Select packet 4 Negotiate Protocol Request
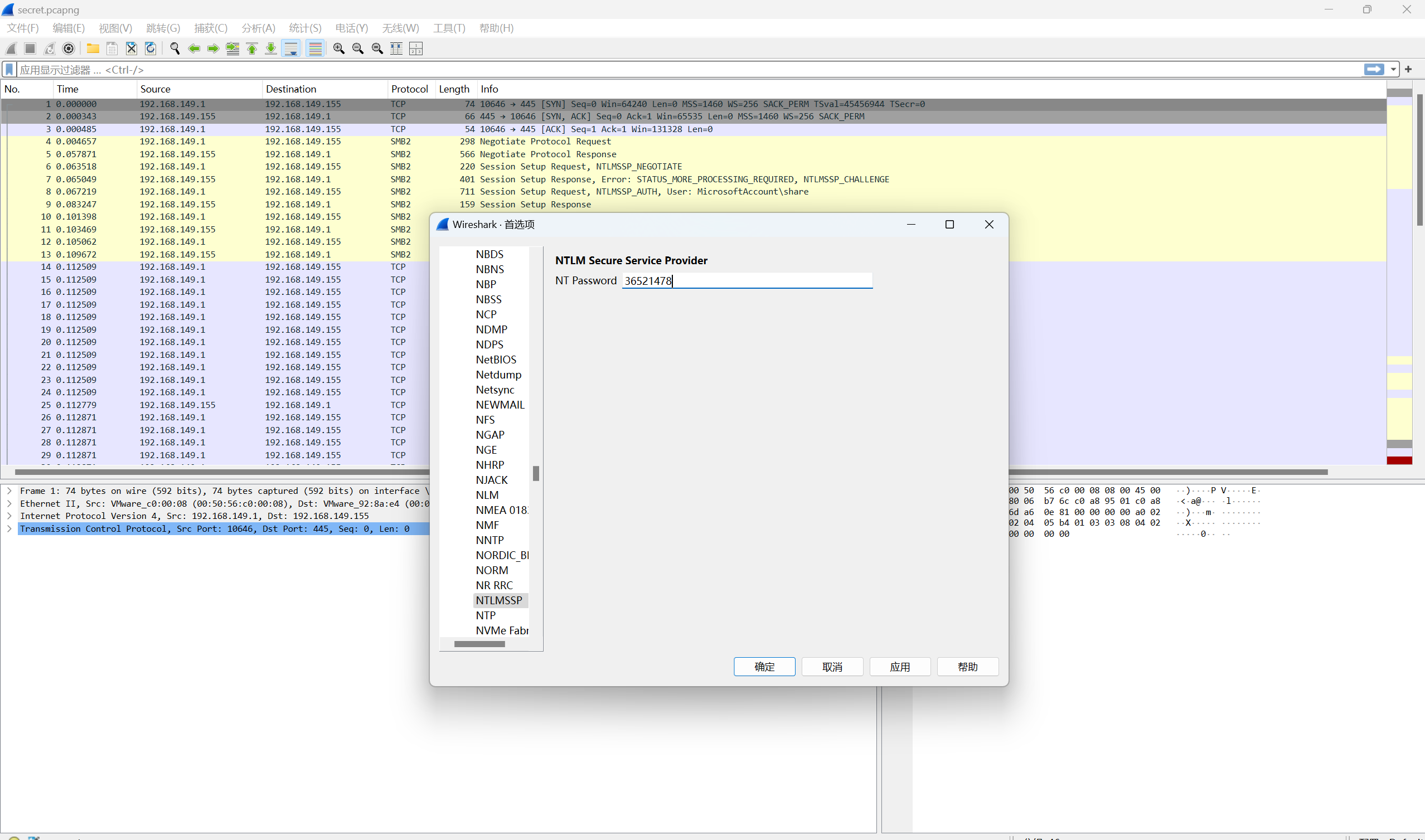 (x=694, y=142)
